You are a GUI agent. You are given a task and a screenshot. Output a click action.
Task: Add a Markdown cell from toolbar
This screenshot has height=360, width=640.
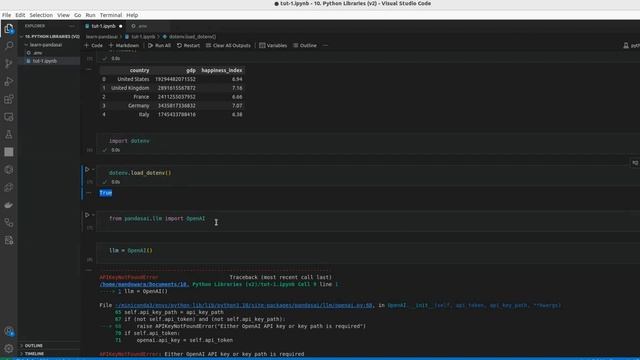pyautogui.click(x=124, y=45)
